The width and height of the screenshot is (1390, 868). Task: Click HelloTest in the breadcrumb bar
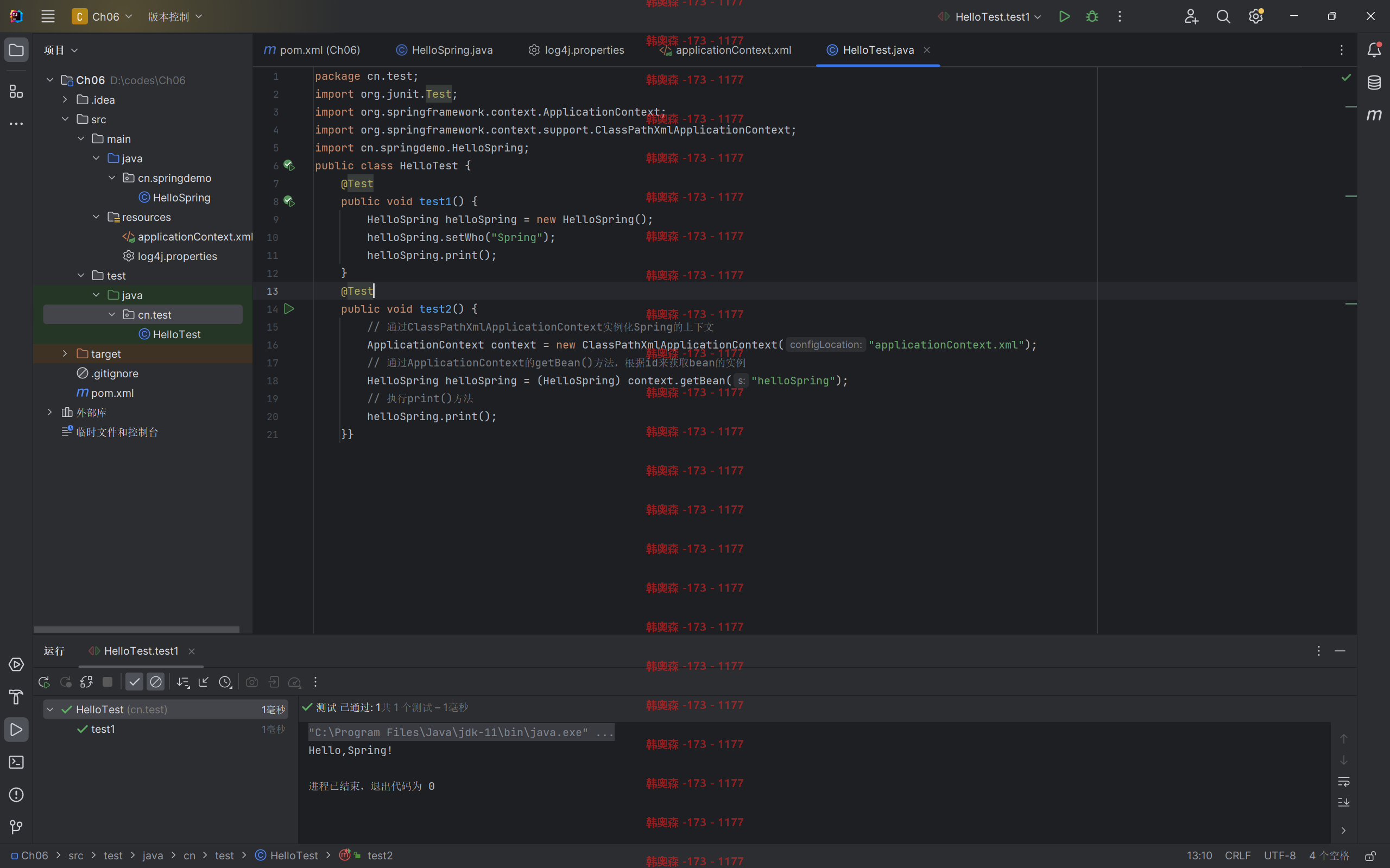[x=287, y=856]
